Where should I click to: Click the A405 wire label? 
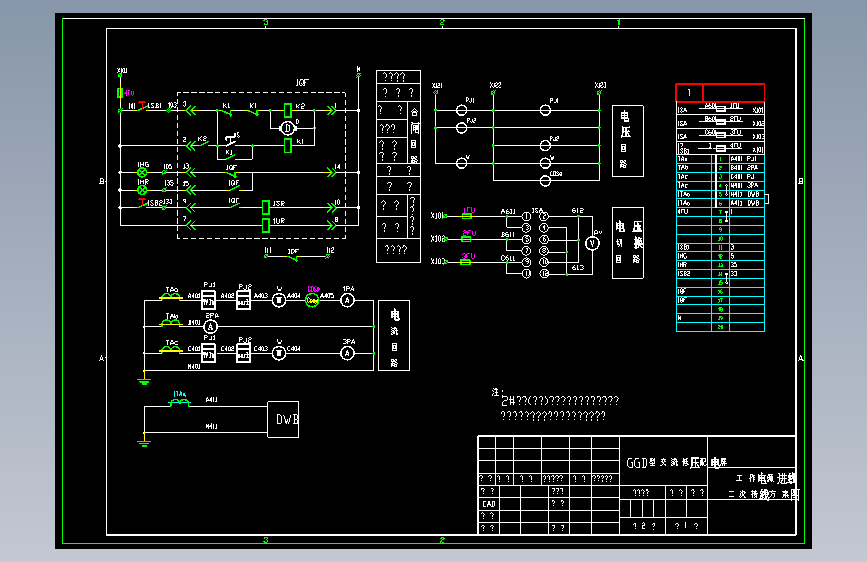coord(327,295)
